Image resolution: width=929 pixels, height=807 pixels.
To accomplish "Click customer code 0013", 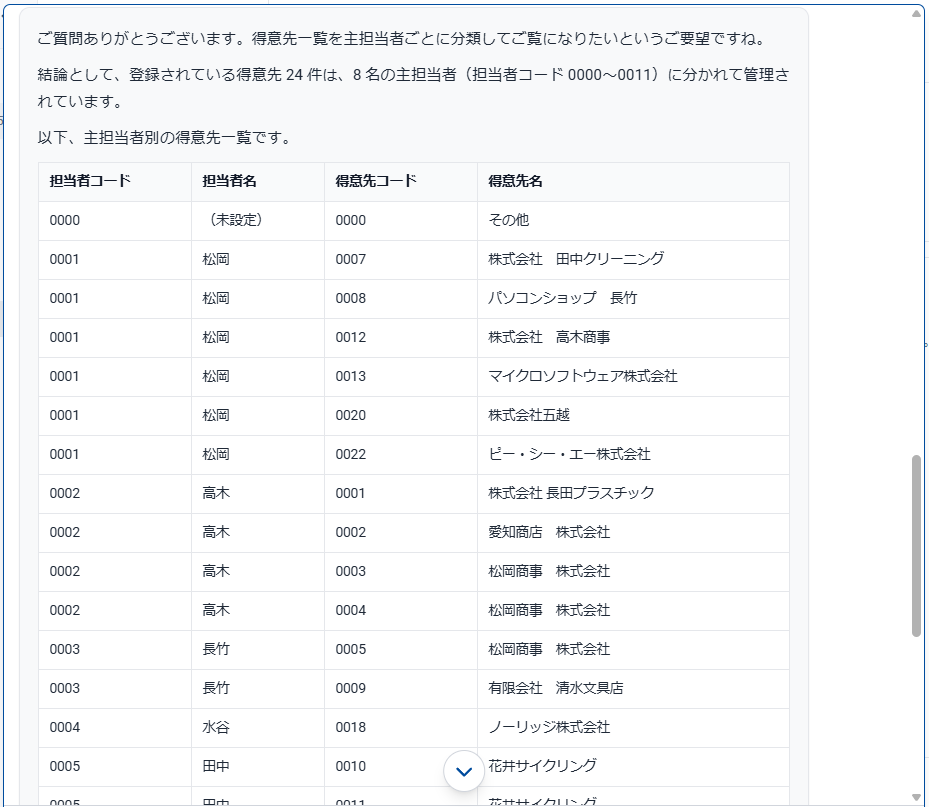I will [351, 377].
